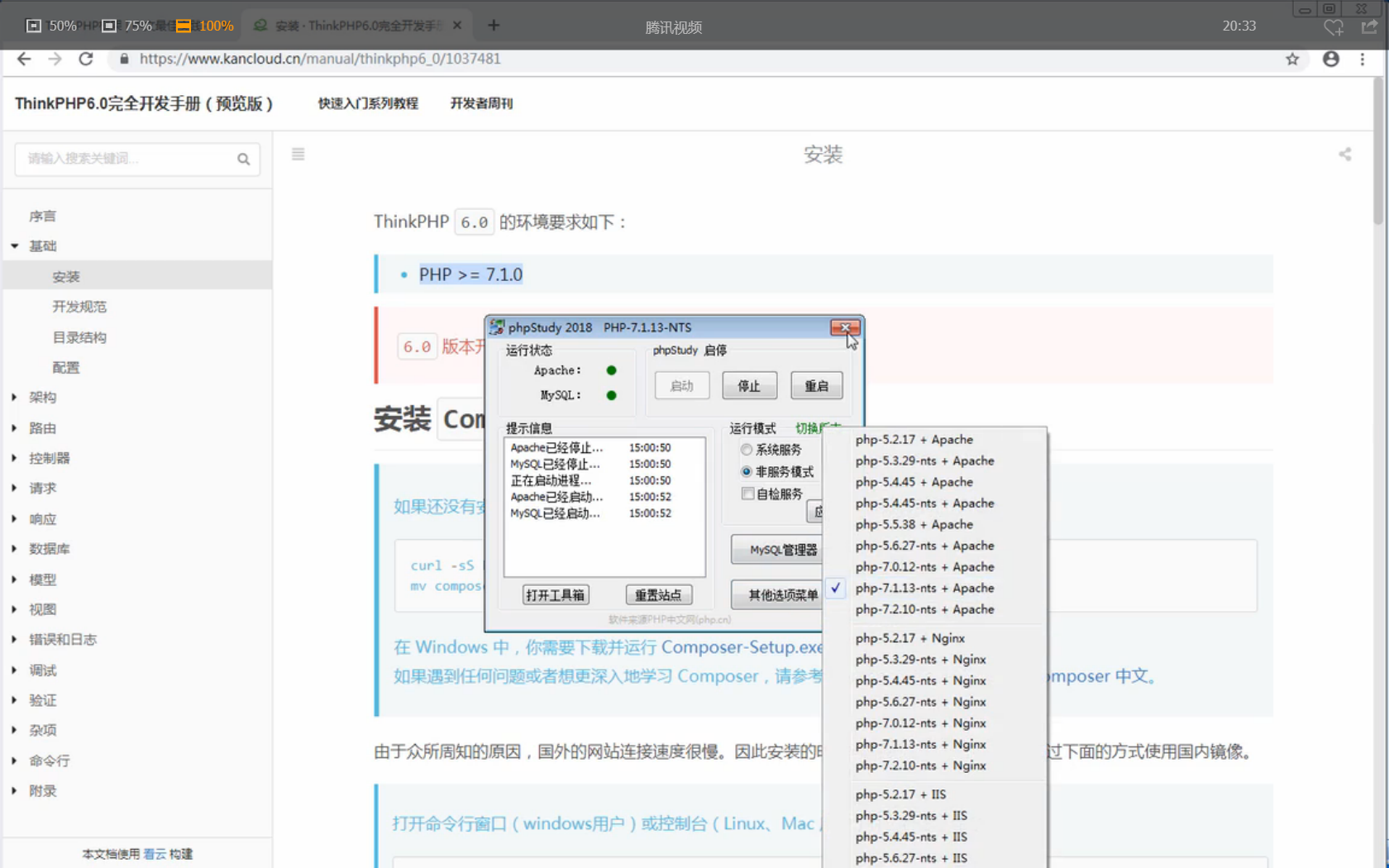Open the browser account profile icon

pyautogui.click(x=1331, y=59)
